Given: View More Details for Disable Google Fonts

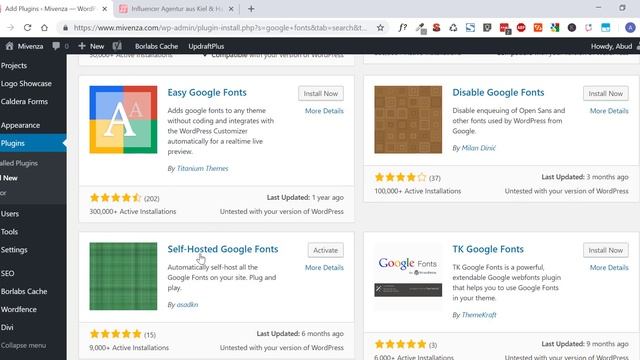Looking at the screenshot, I should (x=609, y=111).
